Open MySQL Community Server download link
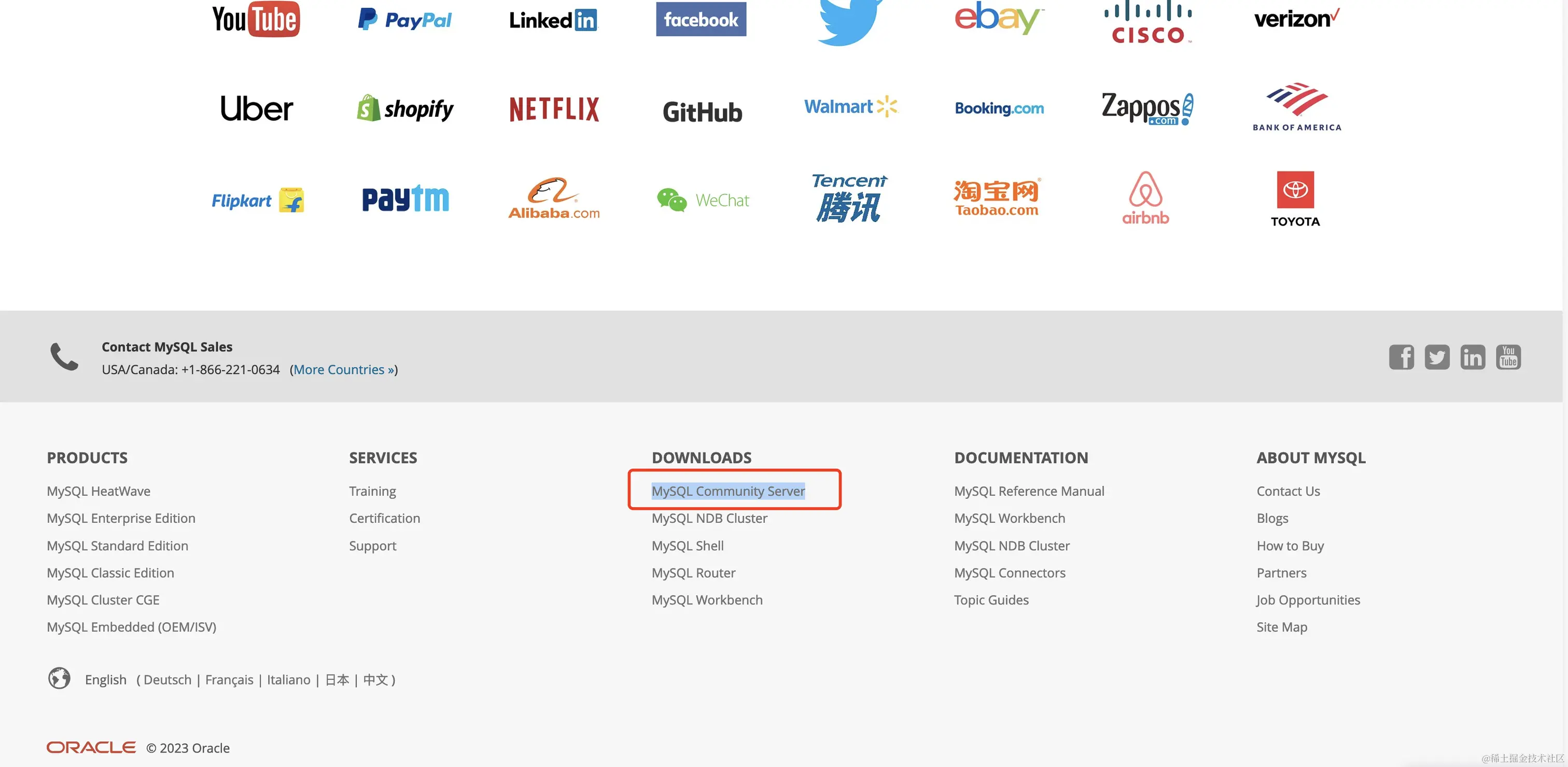The image size is (1568, 767). click(x=728, y=491)
